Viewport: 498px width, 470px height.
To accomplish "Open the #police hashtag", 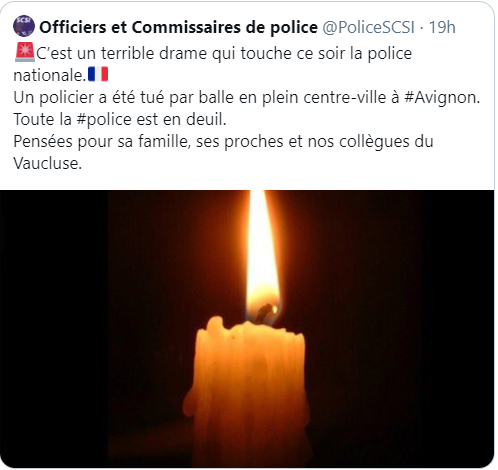I will 104,119.
